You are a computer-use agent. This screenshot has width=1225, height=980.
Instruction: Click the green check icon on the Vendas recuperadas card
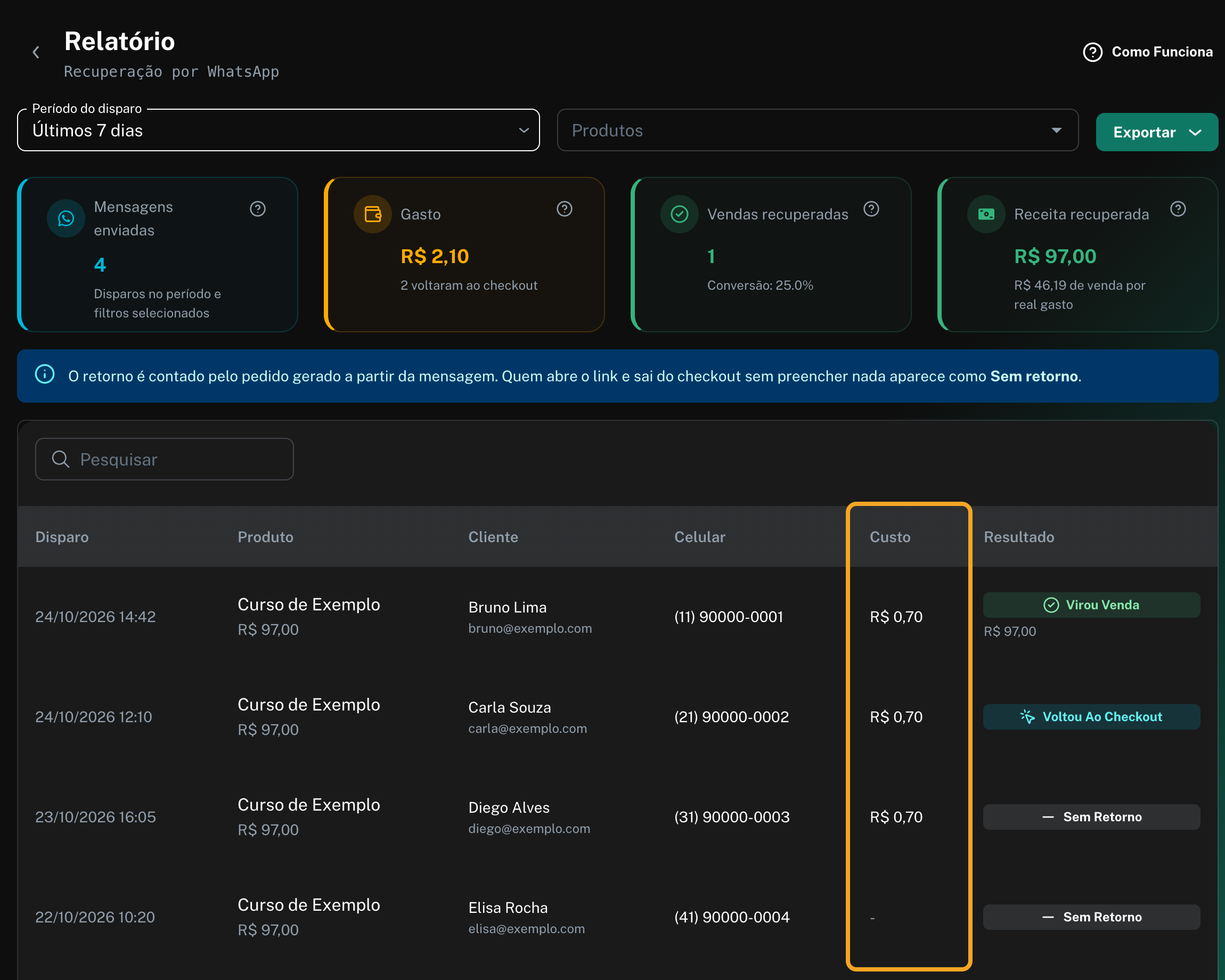[680, 214]
